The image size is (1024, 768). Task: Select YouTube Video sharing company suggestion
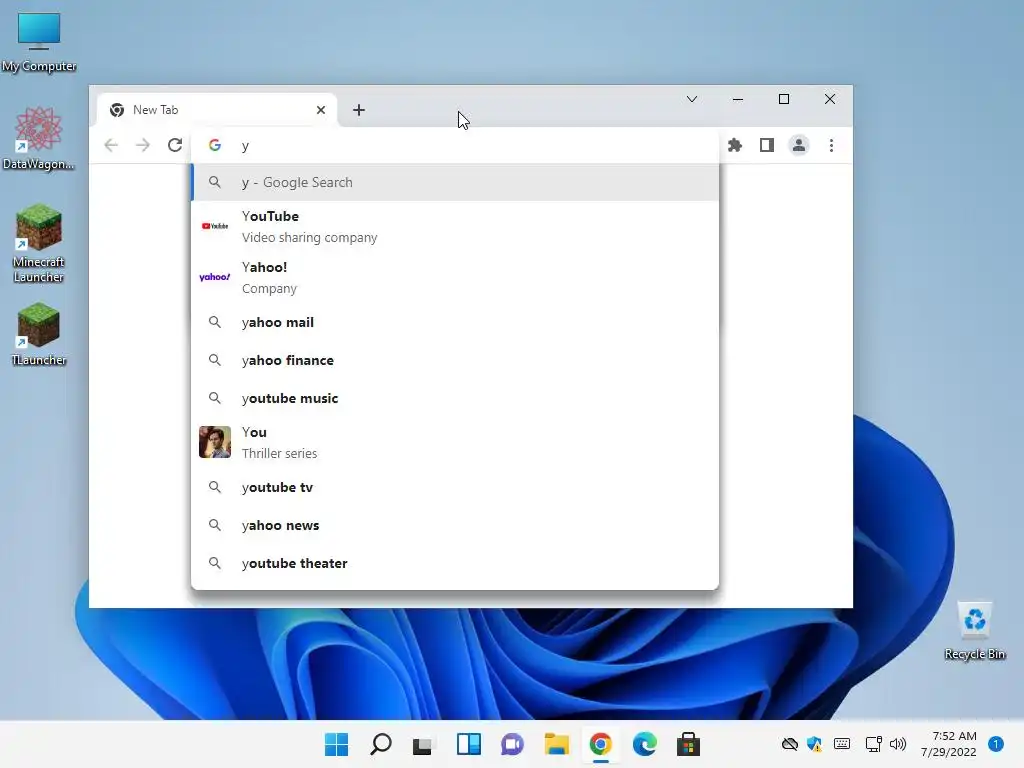[x=455, y=226]
